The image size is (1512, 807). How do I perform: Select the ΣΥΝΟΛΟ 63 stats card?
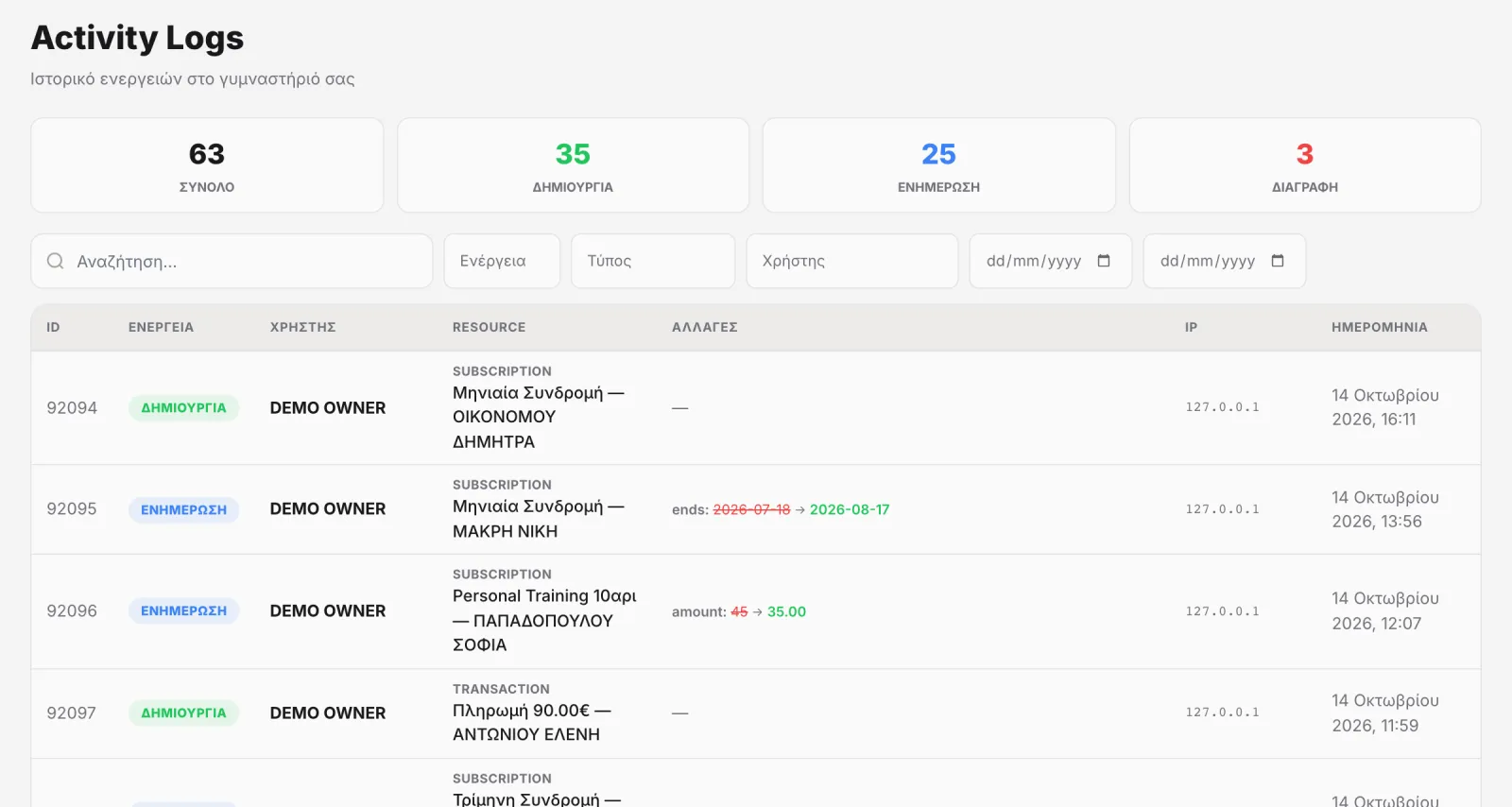[207, 165]
